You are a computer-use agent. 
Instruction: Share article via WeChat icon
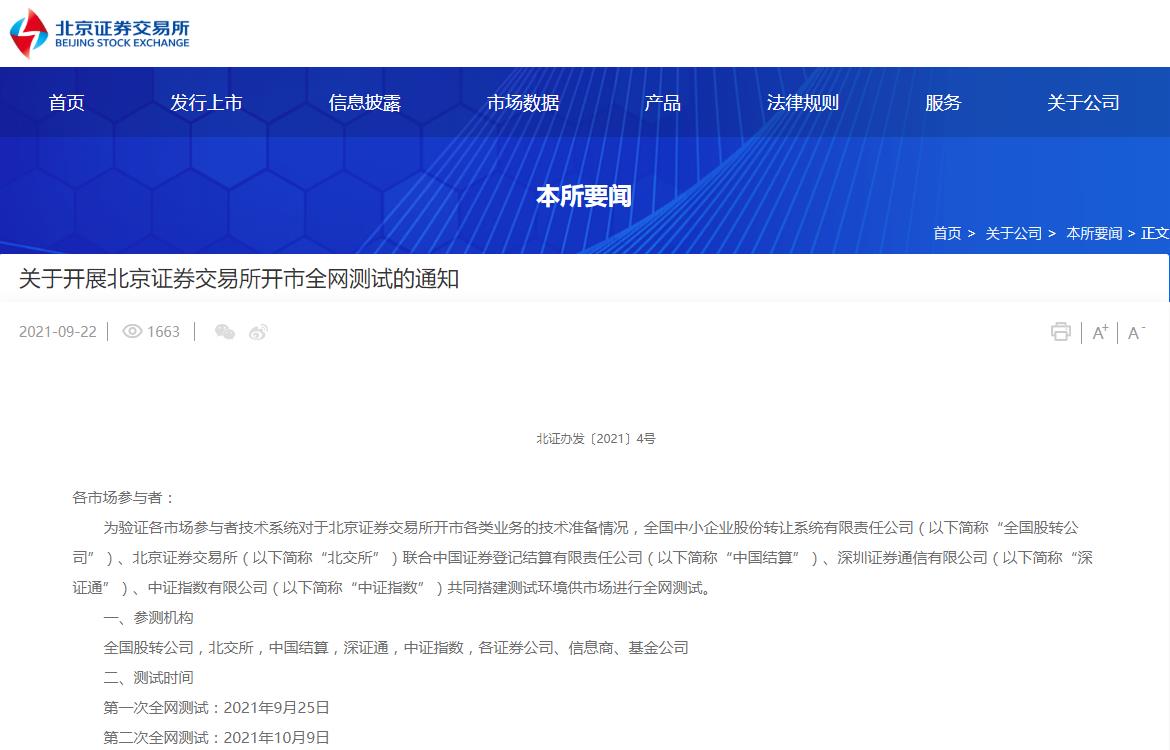[225, 332]
